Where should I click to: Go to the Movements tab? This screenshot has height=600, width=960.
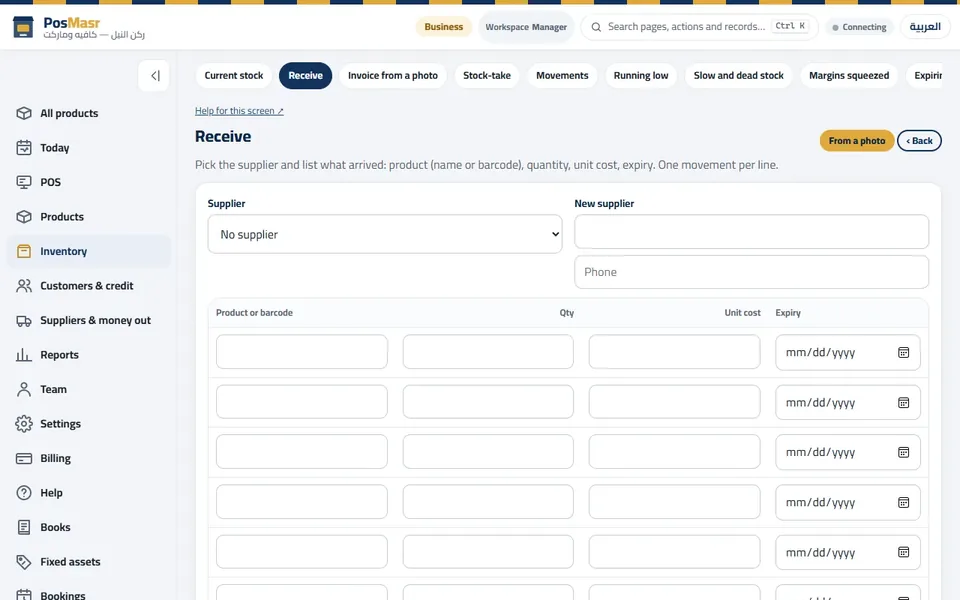562,75
